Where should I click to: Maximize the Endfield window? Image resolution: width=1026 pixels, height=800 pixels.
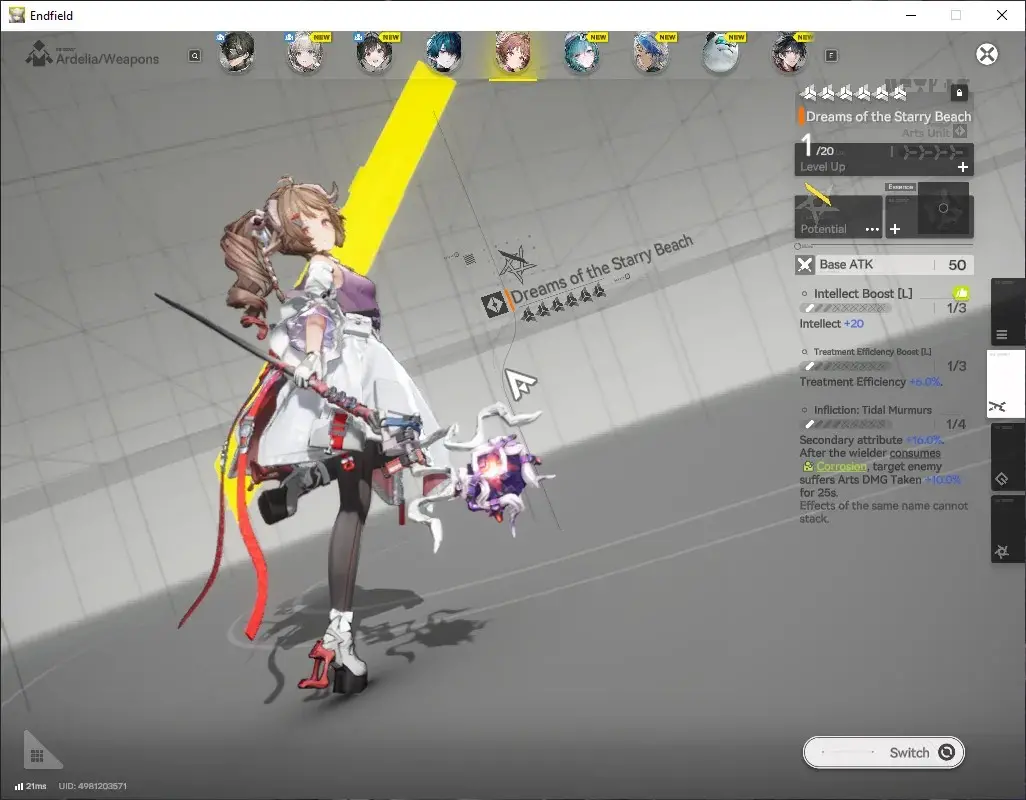956,15
